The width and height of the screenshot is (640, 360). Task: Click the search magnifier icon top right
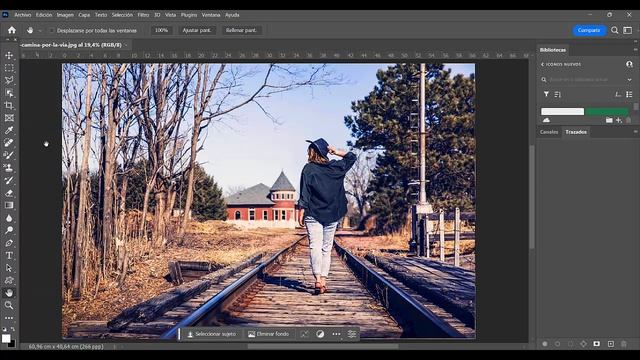click(615, 30)
